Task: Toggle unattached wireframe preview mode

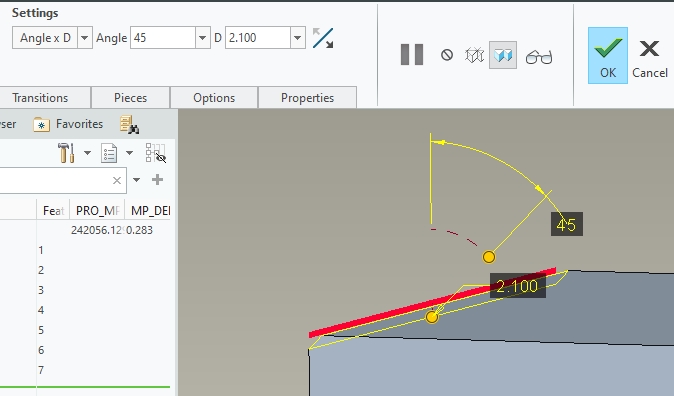Action: (x=475, y=55)
